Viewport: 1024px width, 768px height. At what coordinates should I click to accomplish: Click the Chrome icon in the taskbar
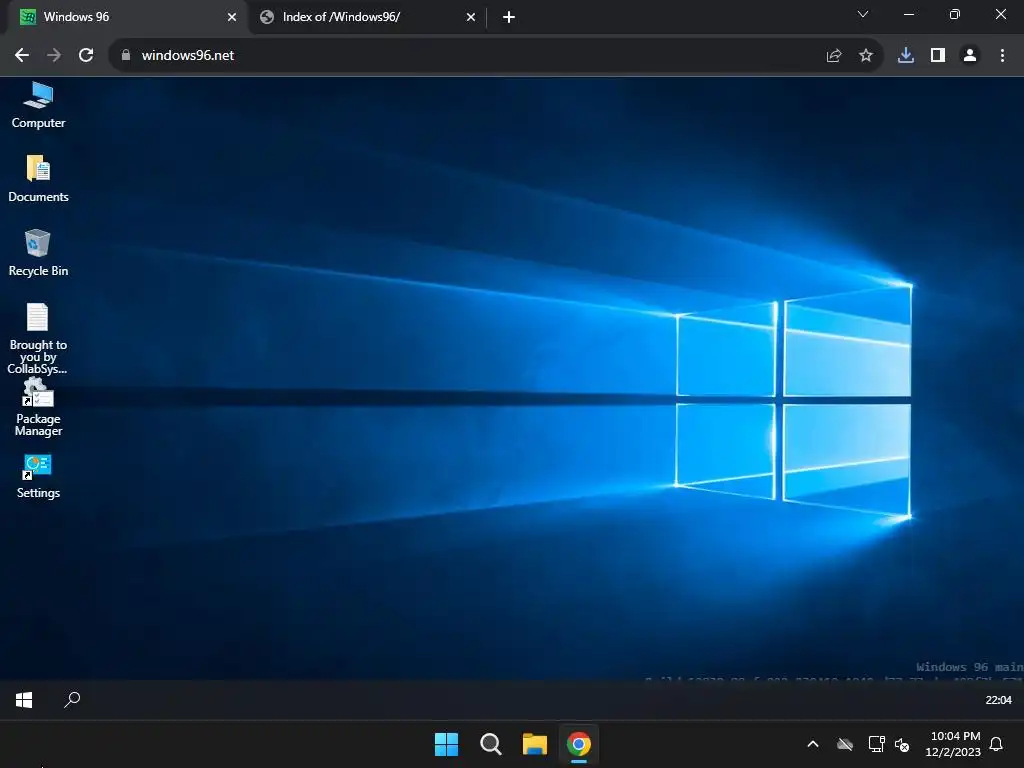(x=579, y=744)
